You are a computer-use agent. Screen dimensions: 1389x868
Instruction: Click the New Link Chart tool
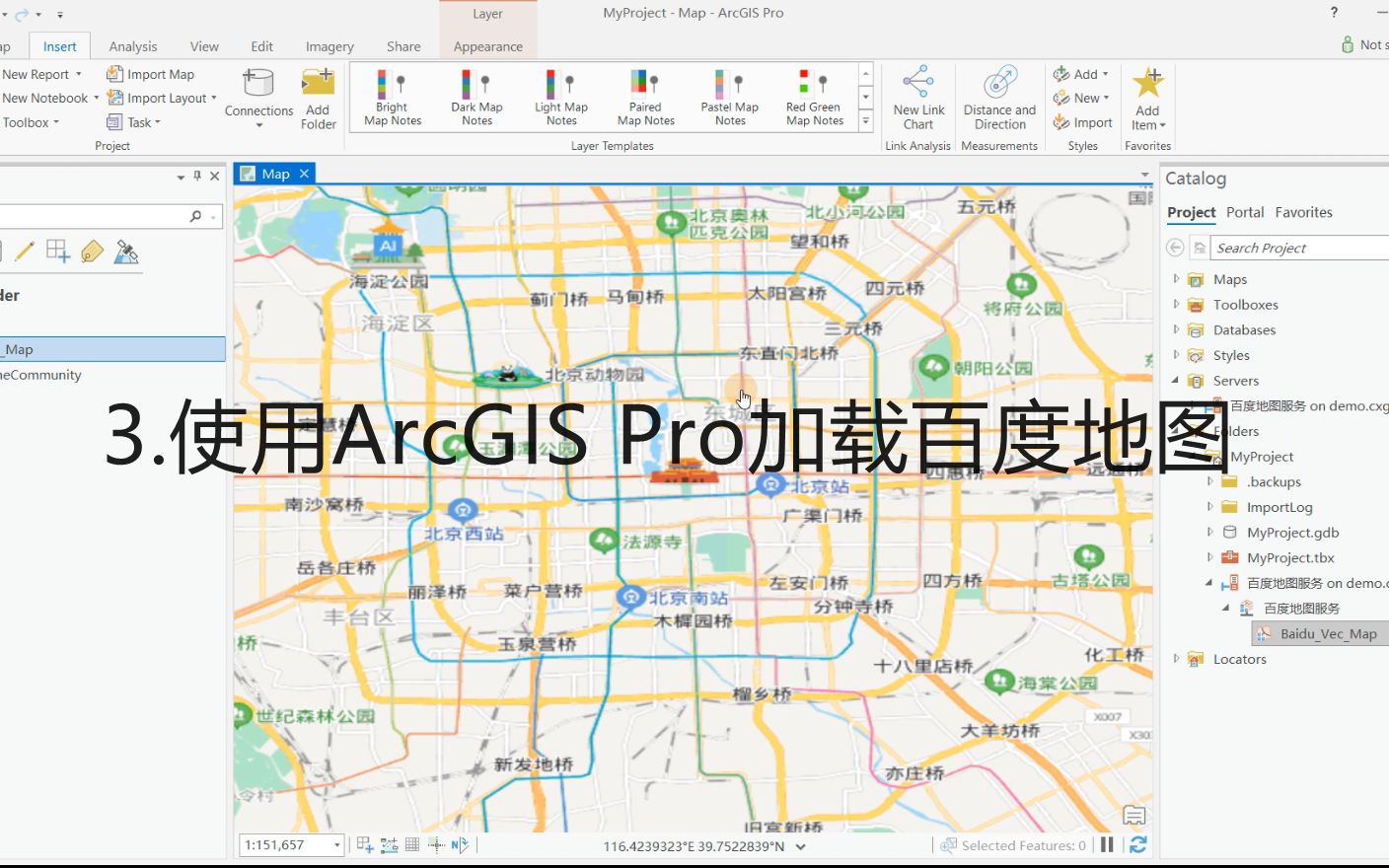(917, 99)
